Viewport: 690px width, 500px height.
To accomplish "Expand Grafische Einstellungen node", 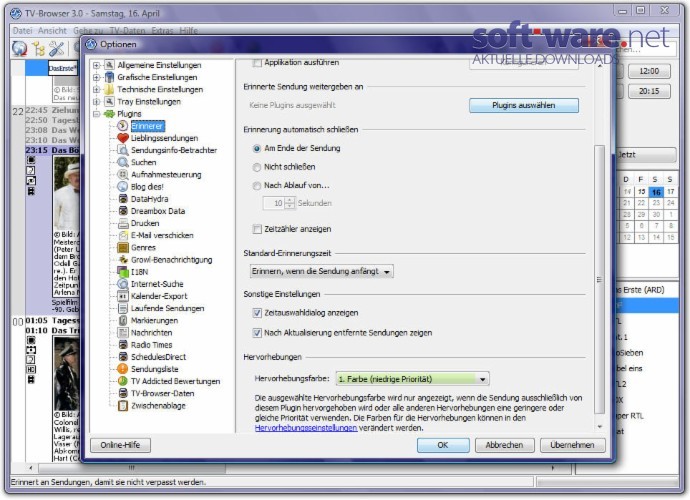I will tap(96, 77).
